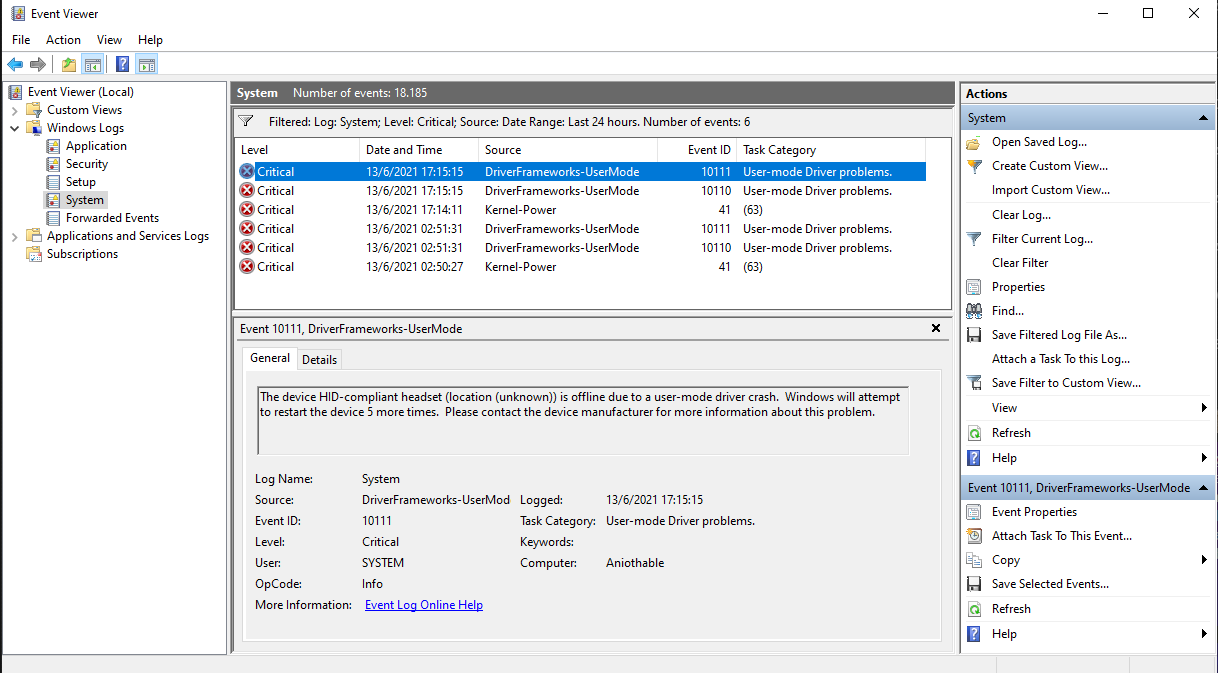Toggle the Action Pane toolbar button
The image size is (1218, 673).
pyautogui.click(x=147, y=65)
